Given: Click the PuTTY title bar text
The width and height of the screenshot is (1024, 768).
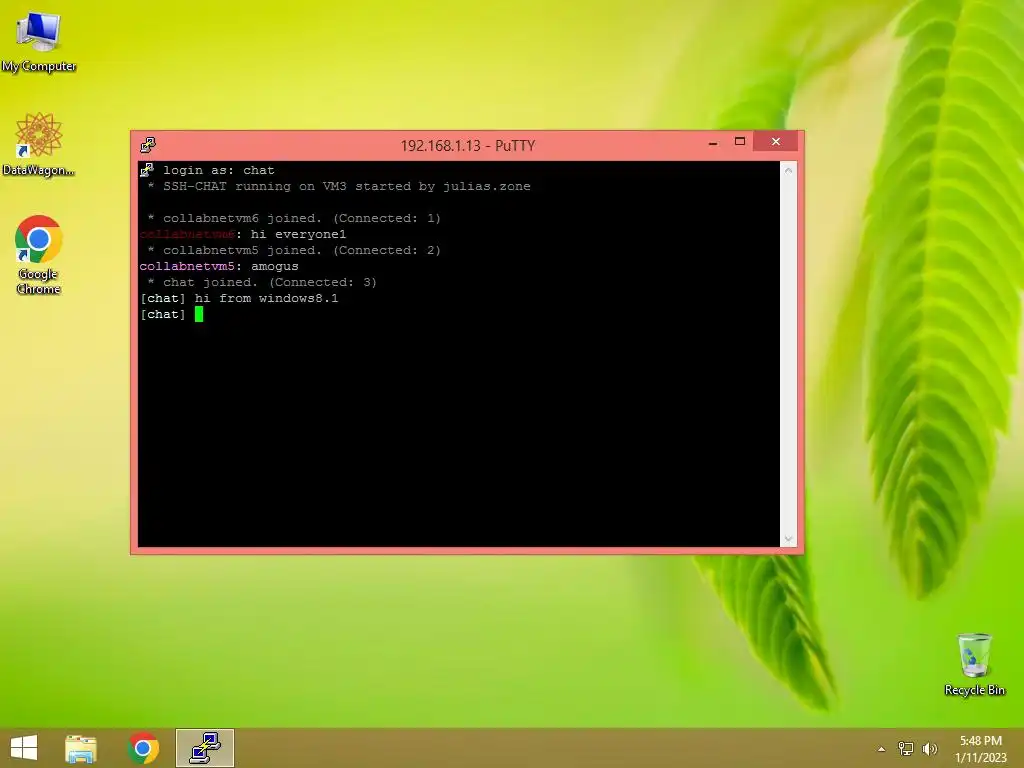Looking at the screenshot, I should (x=468, y=146).
